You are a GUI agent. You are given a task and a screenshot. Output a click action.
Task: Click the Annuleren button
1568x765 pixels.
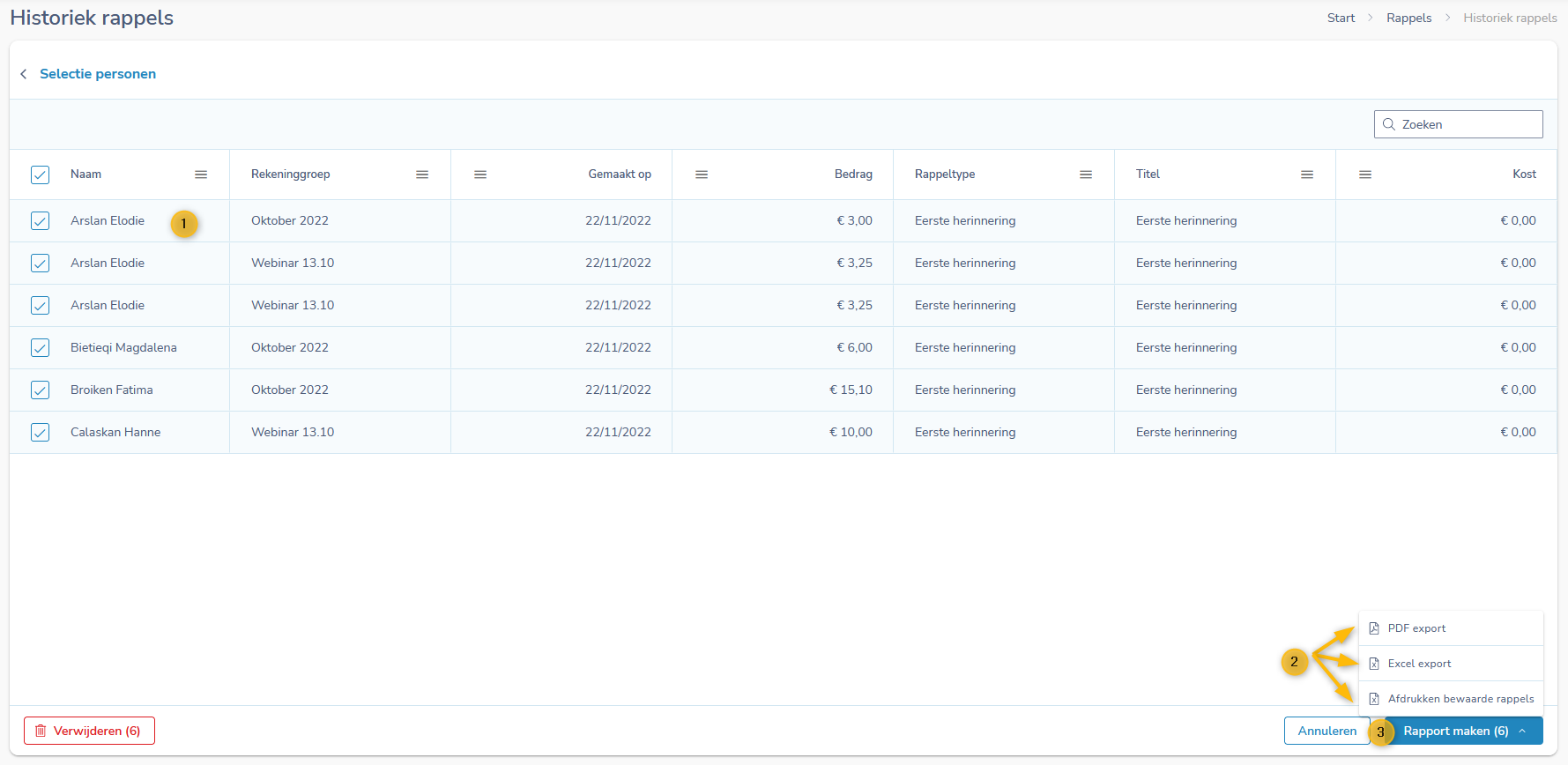click(x=1326, y=731)
